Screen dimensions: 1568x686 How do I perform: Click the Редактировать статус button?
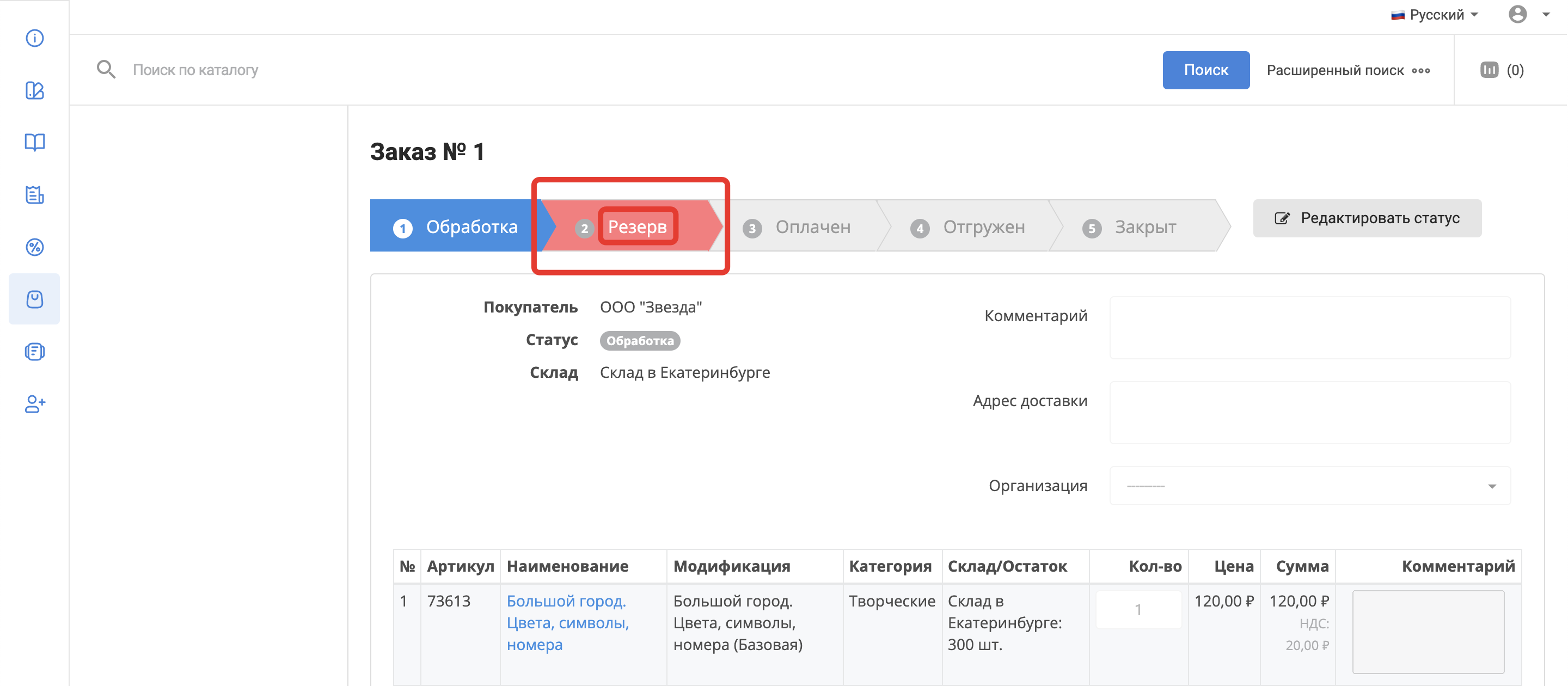pos(1367,218)
